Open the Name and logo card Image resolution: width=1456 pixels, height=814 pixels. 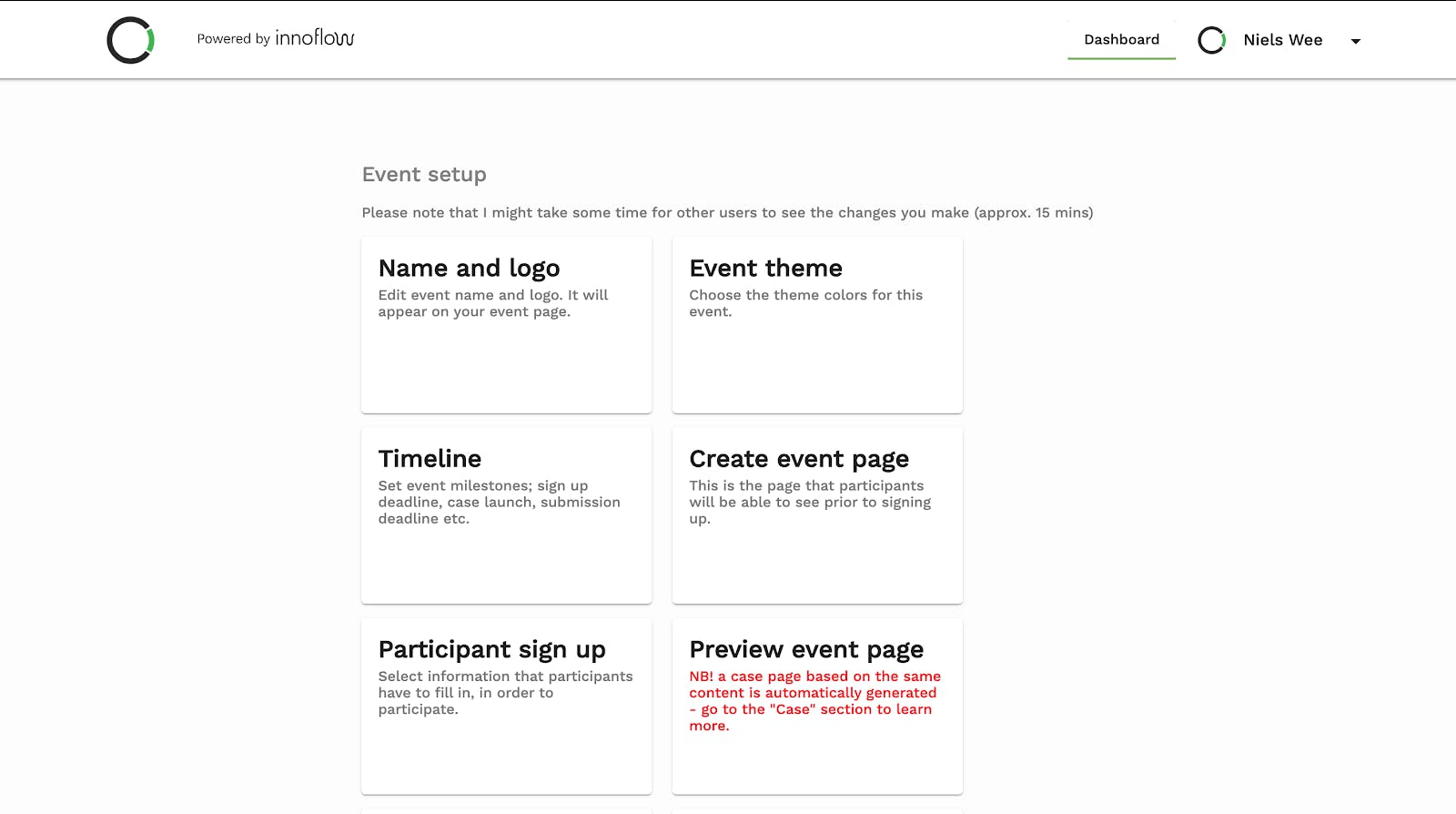click(507, 325)
